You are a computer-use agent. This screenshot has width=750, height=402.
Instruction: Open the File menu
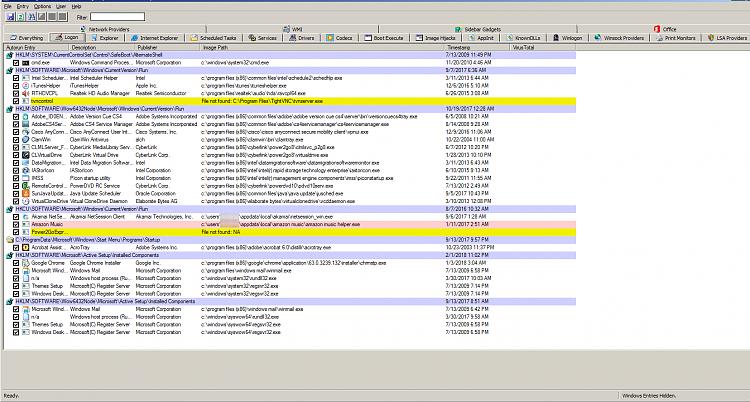[8, 6]
